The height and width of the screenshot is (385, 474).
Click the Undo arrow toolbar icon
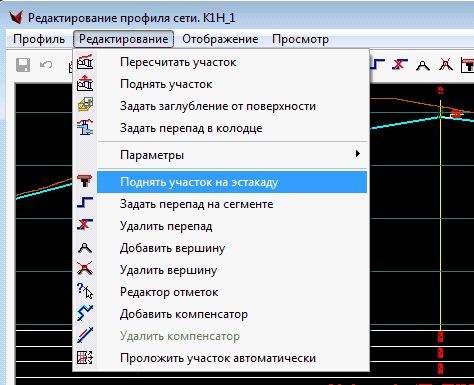pyautogui.click(x=46, y=64)
